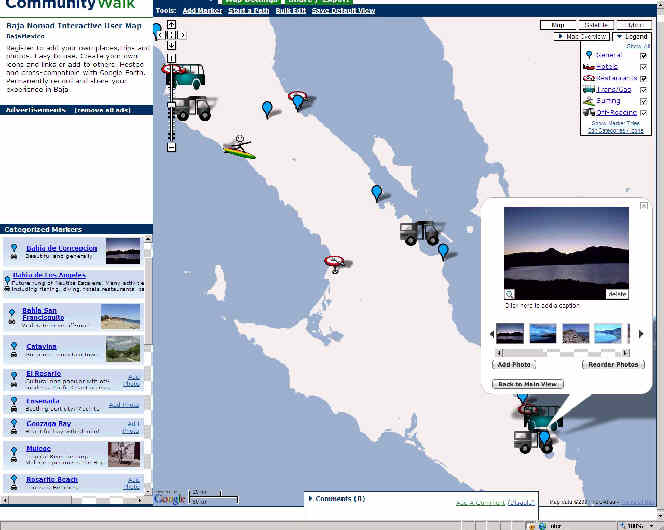Image resolution: width=664 pixels, height=530 pixels.
Task: Click the map zoom slider handle
Action: click(x=171, y=105)
